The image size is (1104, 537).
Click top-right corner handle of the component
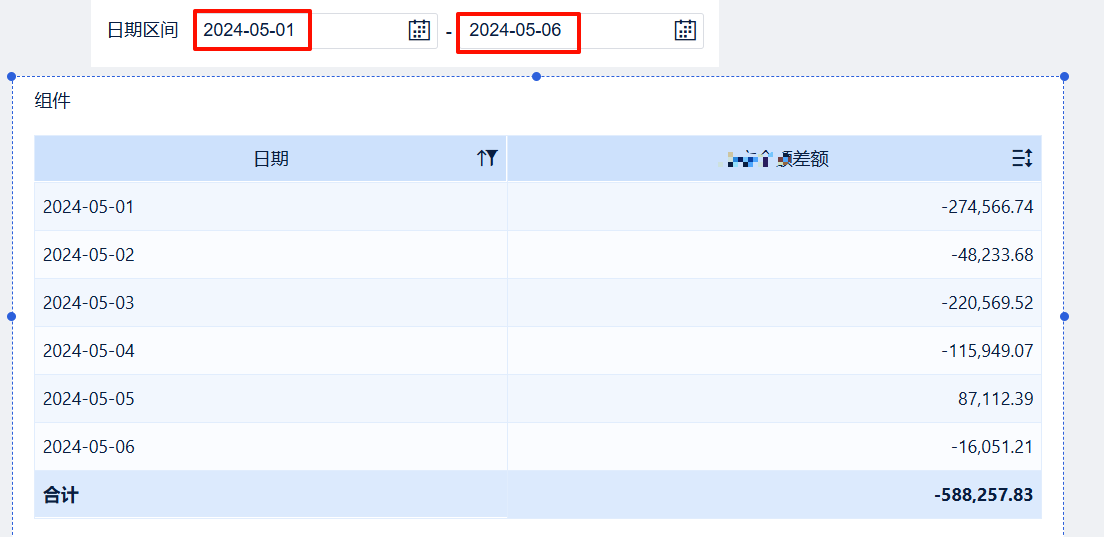(x=1064, y=76)
